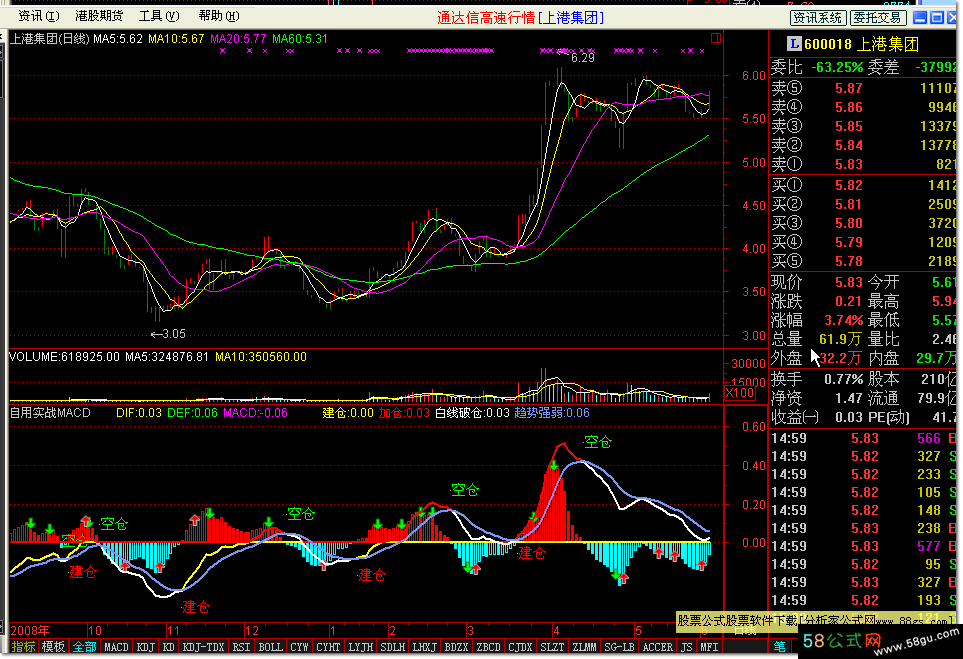Select the KDJ-TDX indicator tab
This screenshot has width=963, height=659.
click(203, 647)
